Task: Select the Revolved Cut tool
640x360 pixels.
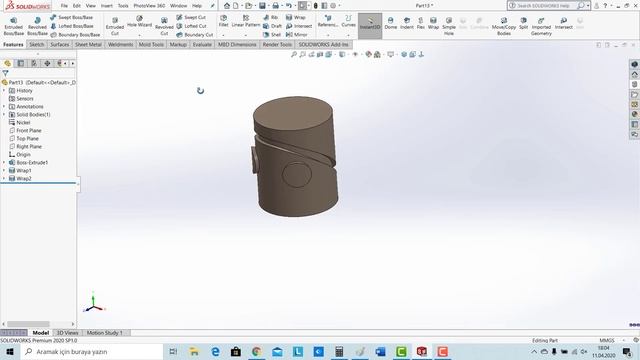Action: 164,26
